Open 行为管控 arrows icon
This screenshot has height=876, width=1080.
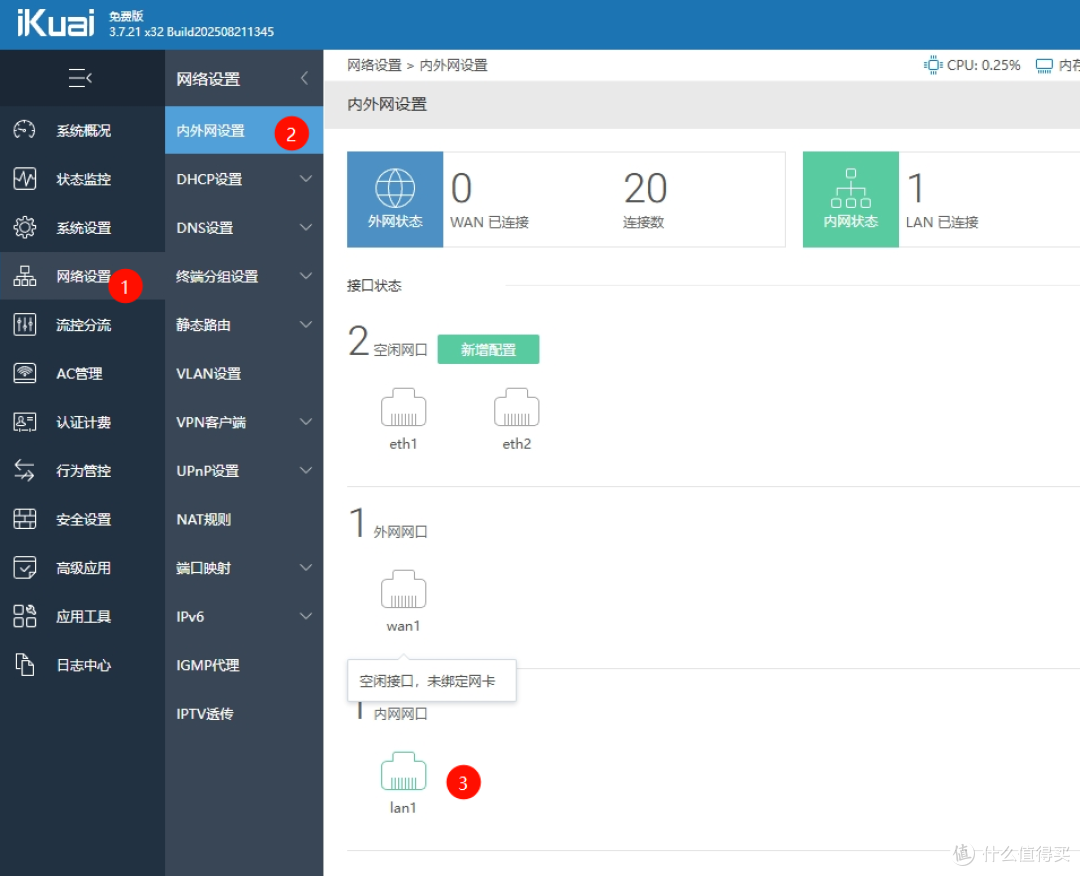tap(25, 470)
